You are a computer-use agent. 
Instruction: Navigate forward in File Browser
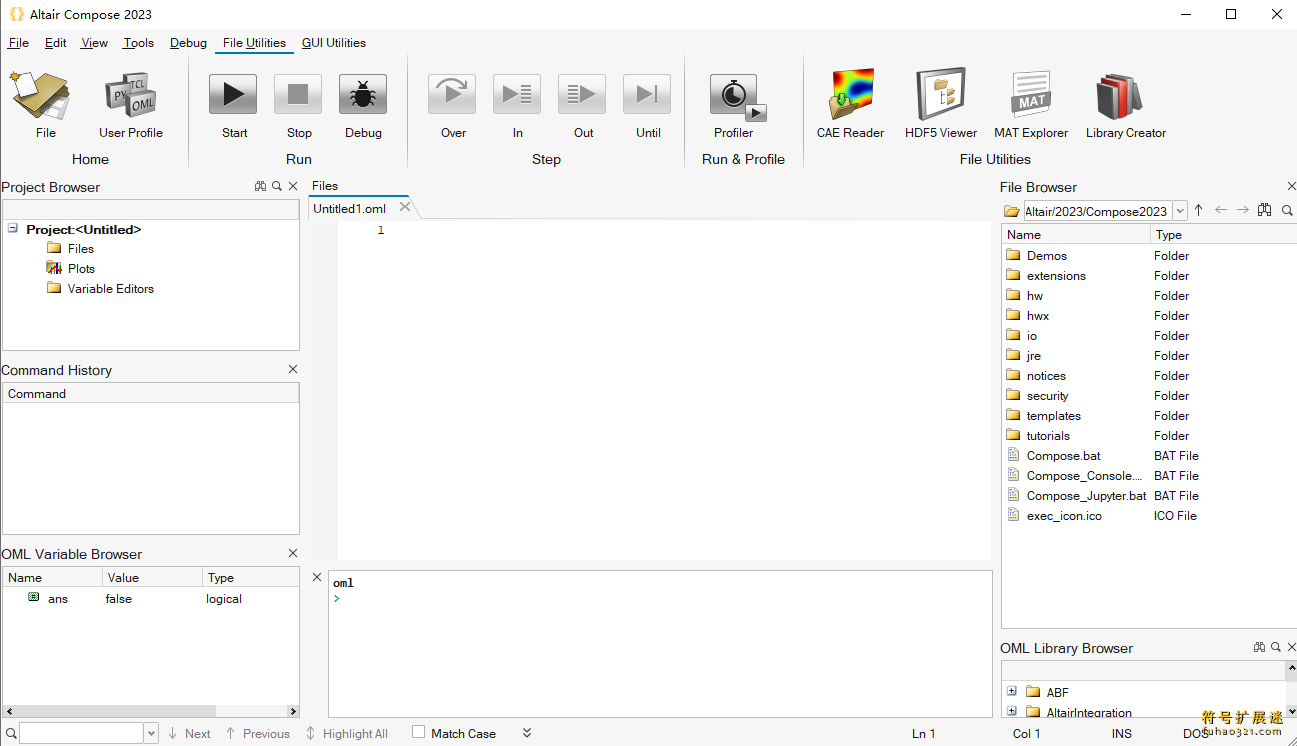(x=1243, y=210)
